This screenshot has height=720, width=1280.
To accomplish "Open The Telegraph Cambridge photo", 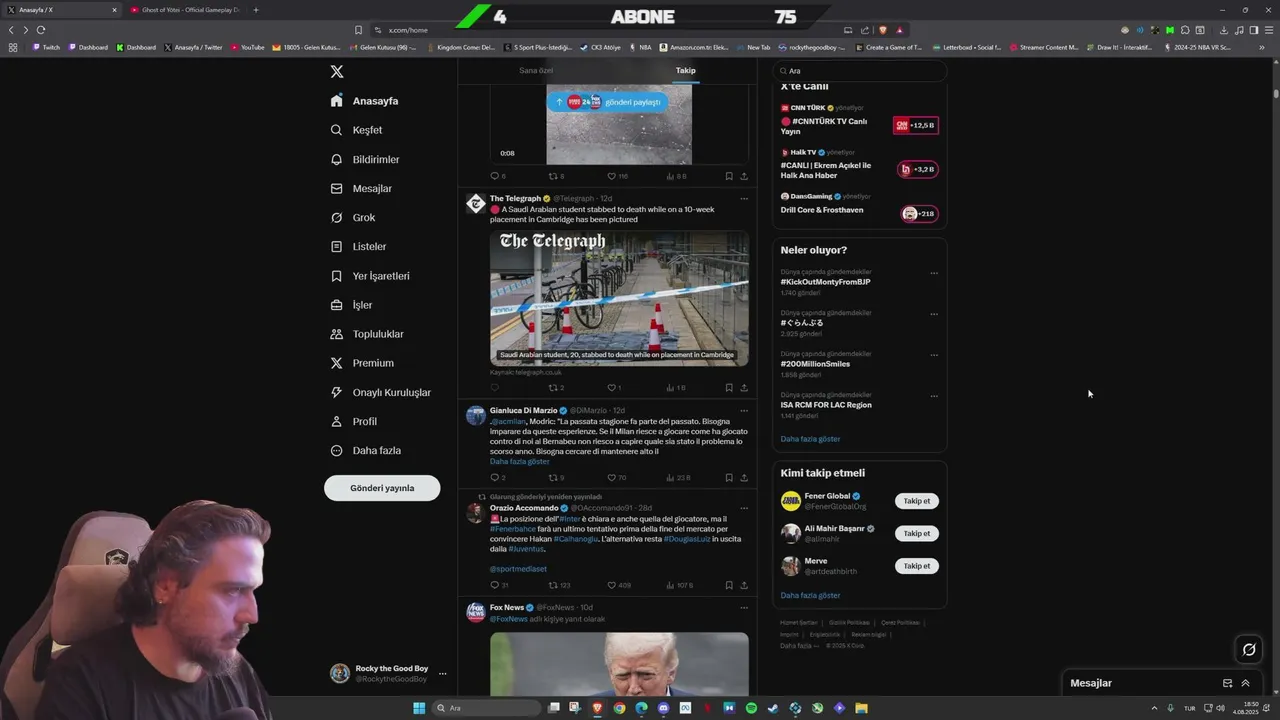I will 619,298.
